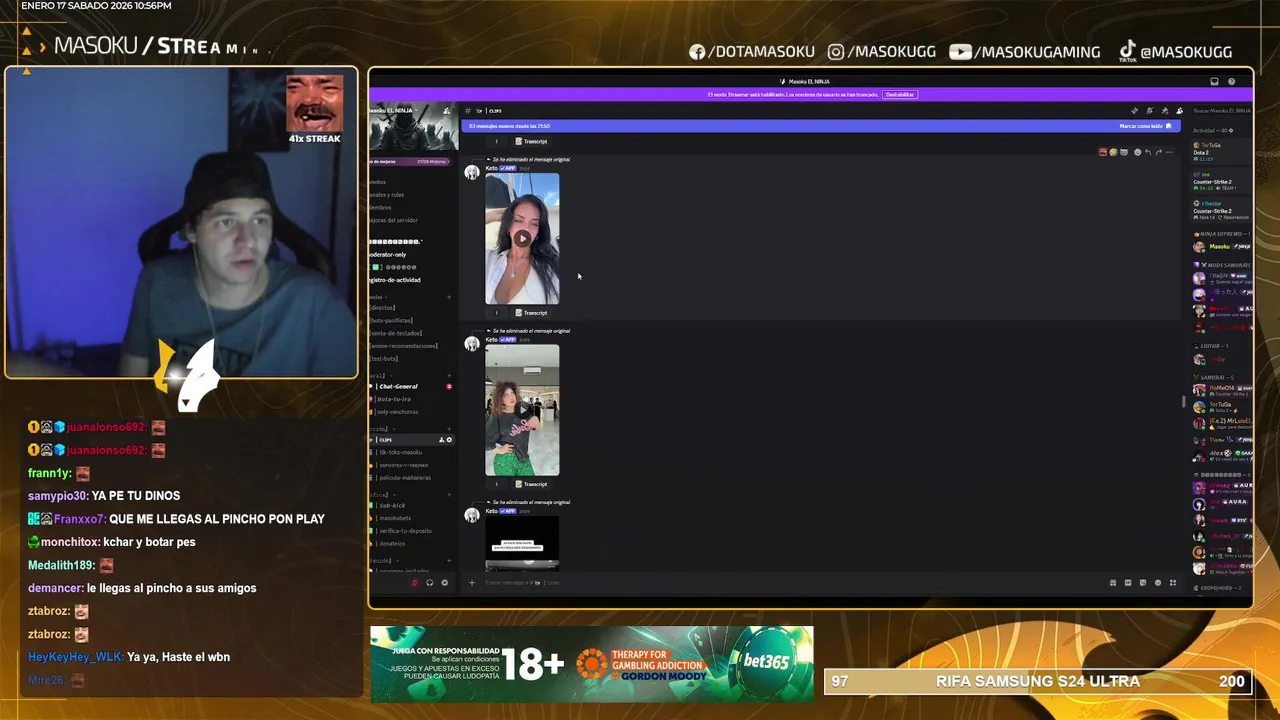Open the third Keto video thumbnail
1280x720 pixels.
click(x=522, y=543)
